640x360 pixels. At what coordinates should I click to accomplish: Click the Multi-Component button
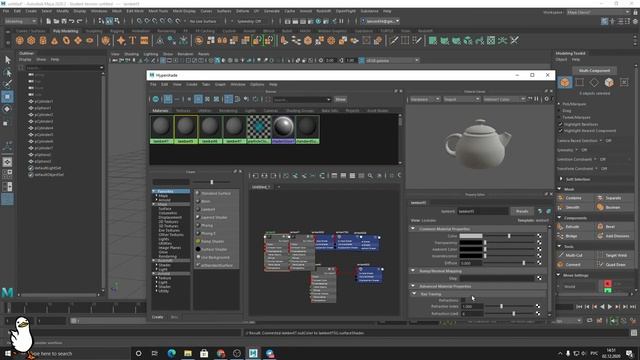pos(594,71)
